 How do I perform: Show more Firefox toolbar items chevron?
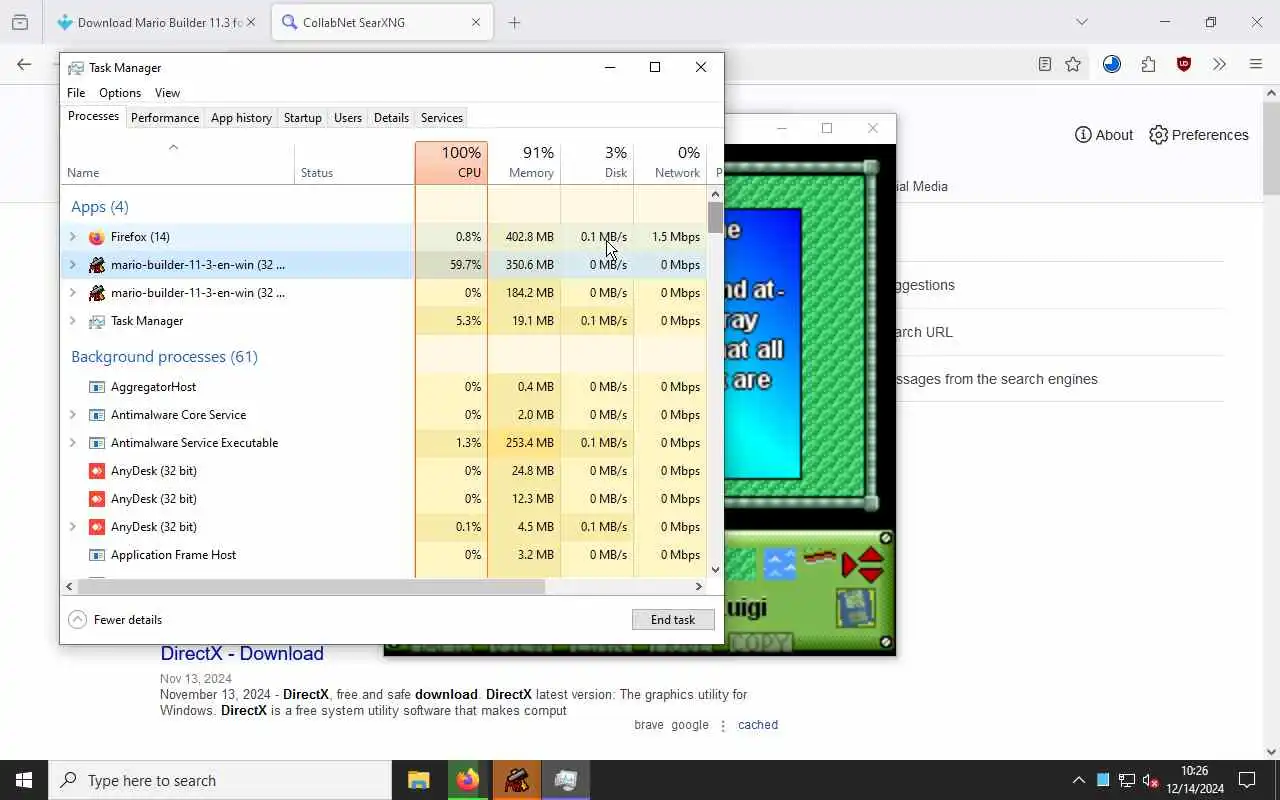tap(1219, 64)
